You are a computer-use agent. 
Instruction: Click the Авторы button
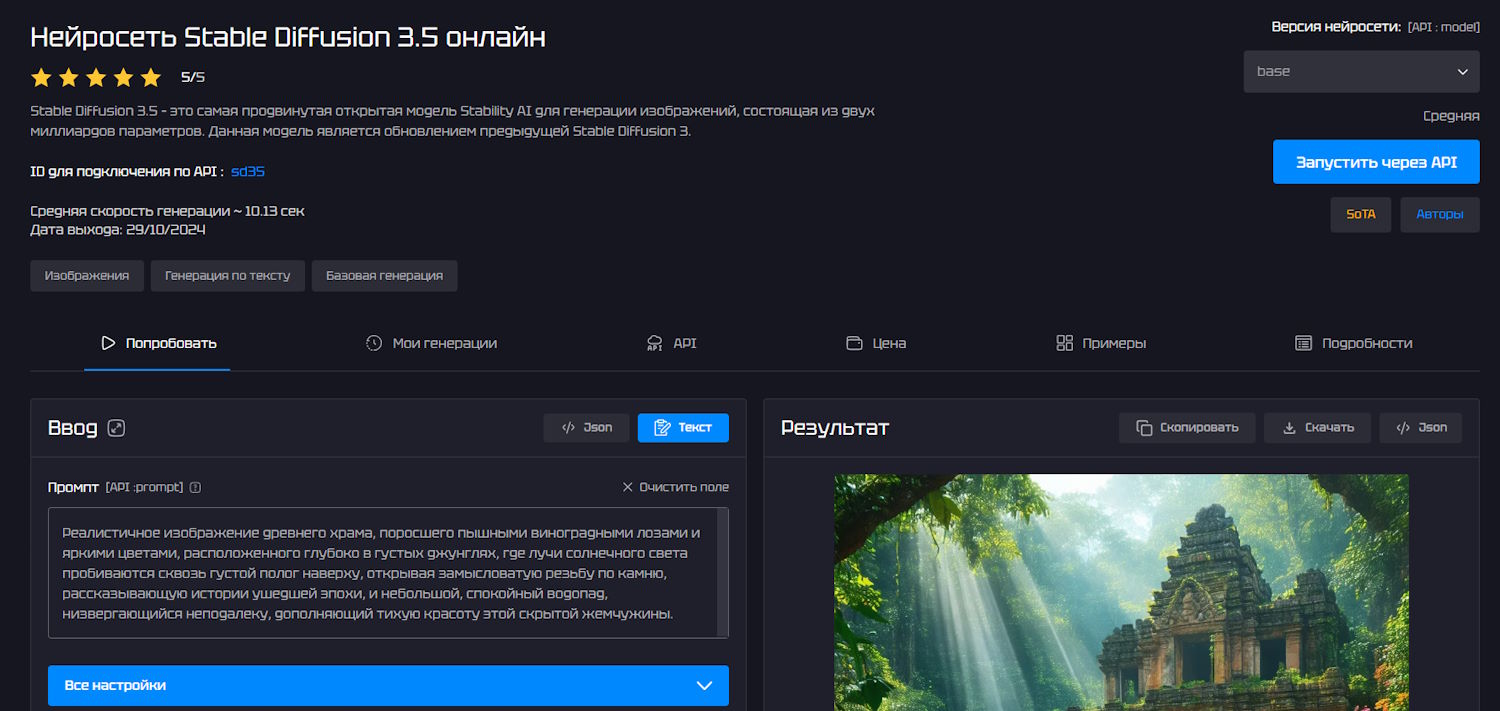1439,214
